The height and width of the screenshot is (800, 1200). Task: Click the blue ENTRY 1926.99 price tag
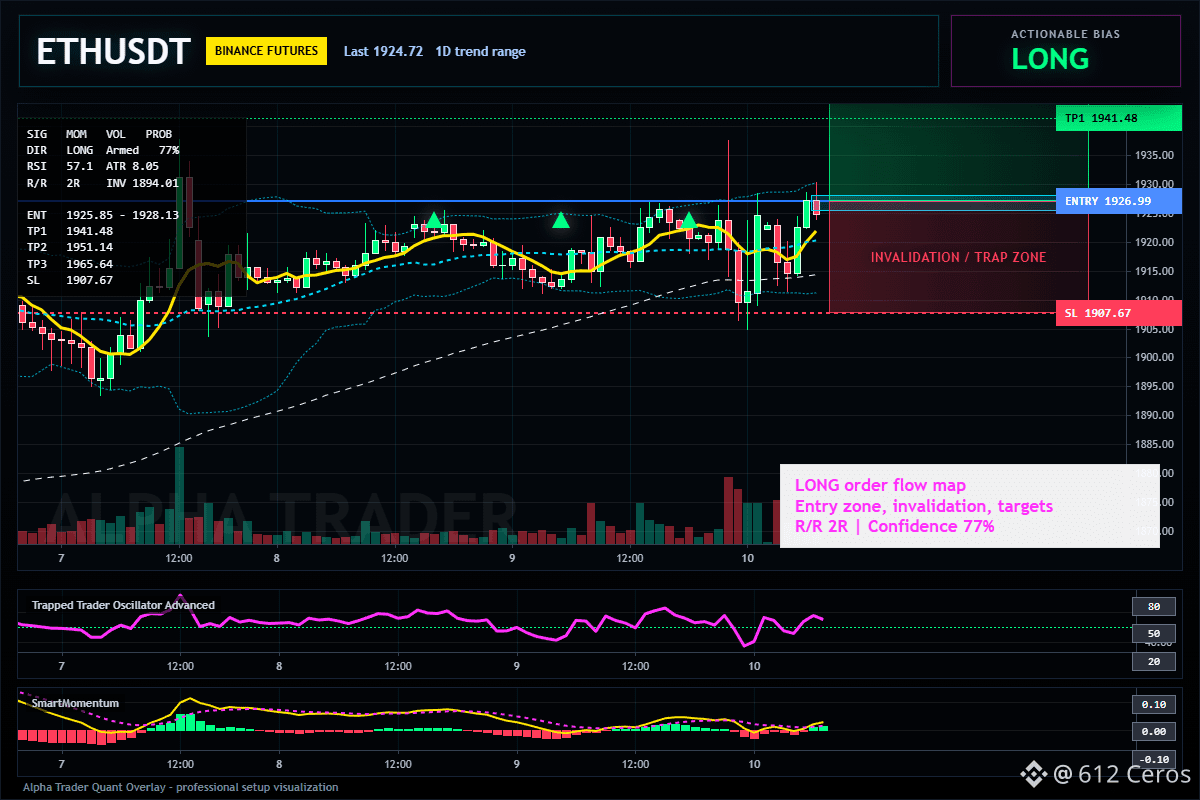(x=1119, y=201)
